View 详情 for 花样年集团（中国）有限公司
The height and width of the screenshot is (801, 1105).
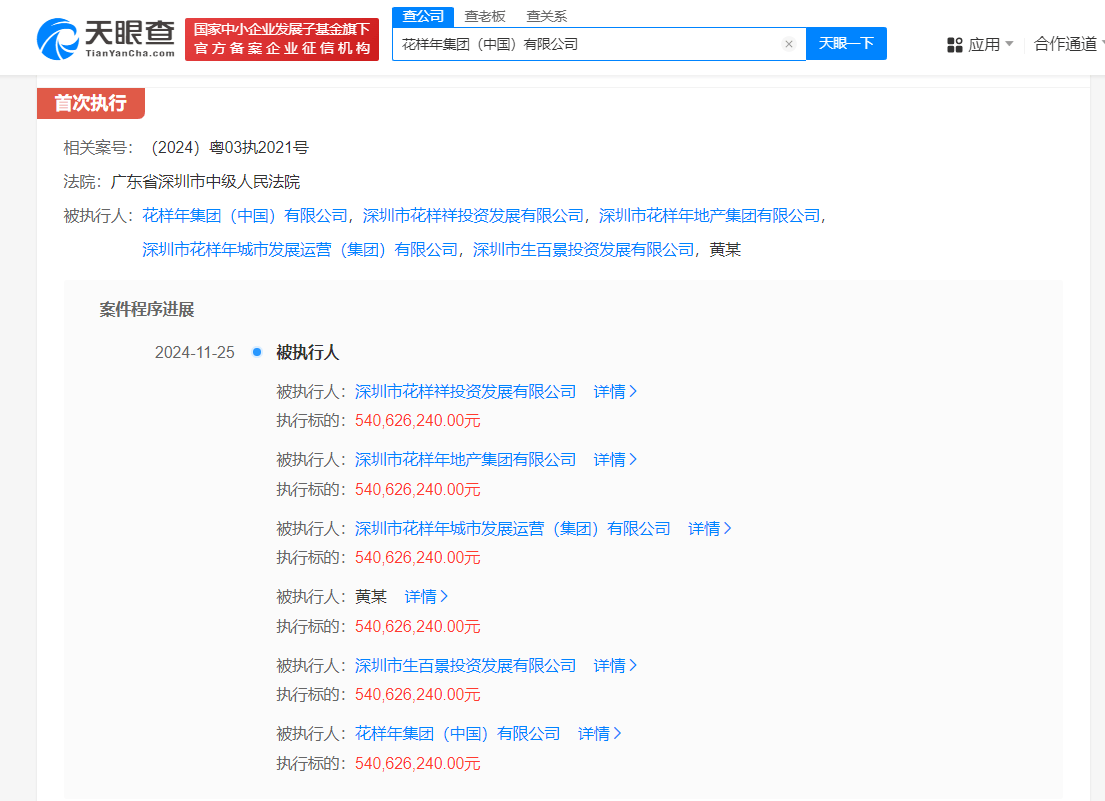[x=599, y=734]
